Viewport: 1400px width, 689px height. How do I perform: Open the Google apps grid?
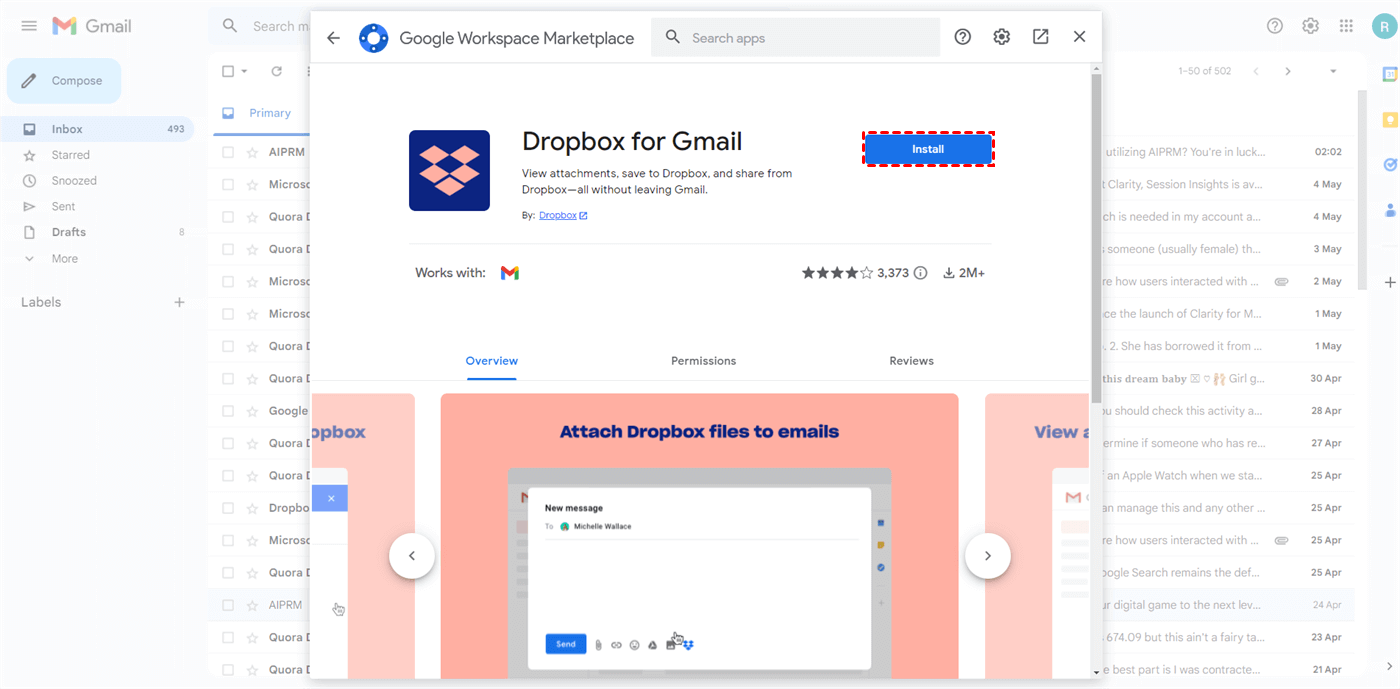coord(1346,26)
